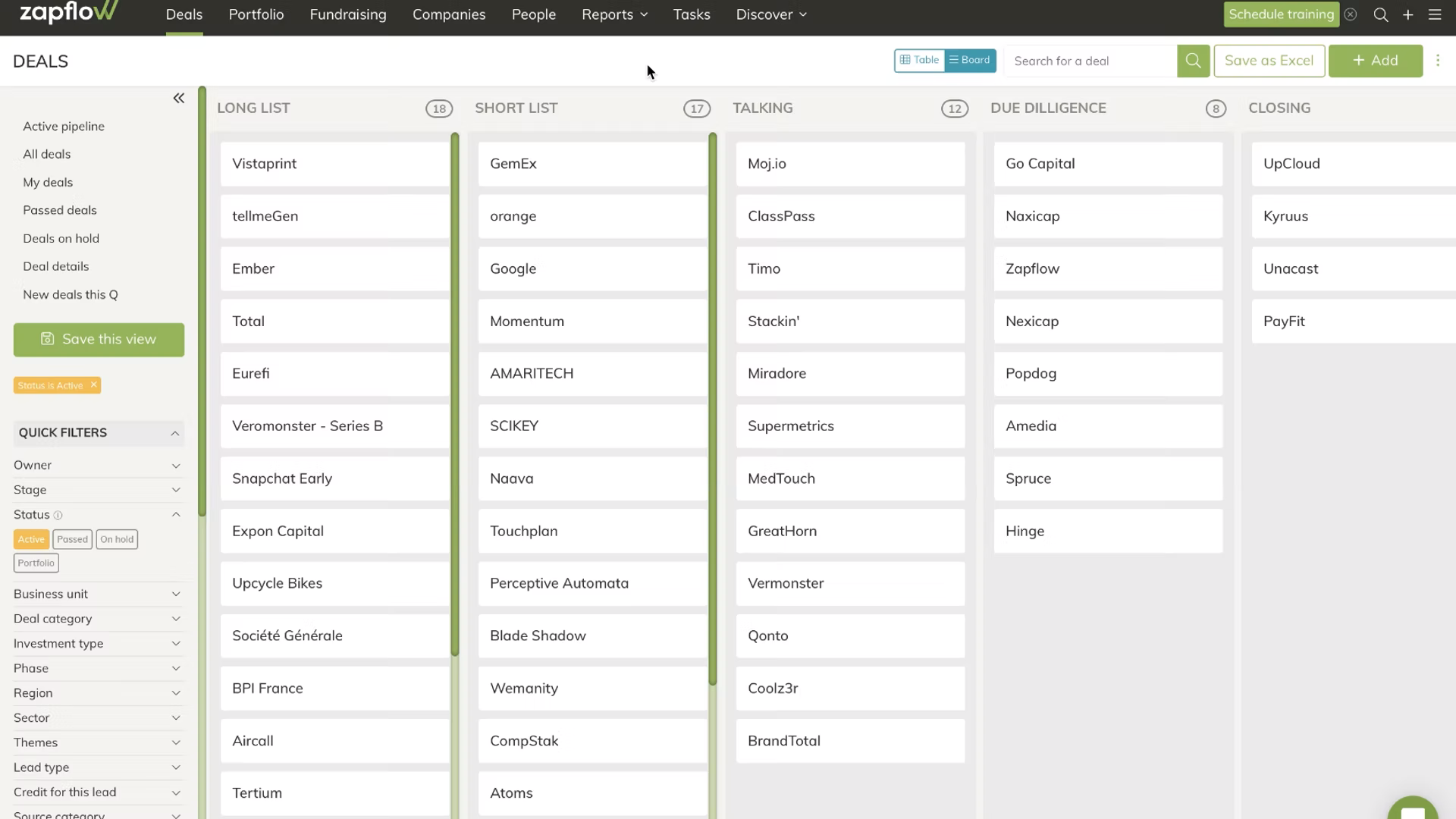Expand the Phase filter
1456x819 pixels.
[99, 668]
